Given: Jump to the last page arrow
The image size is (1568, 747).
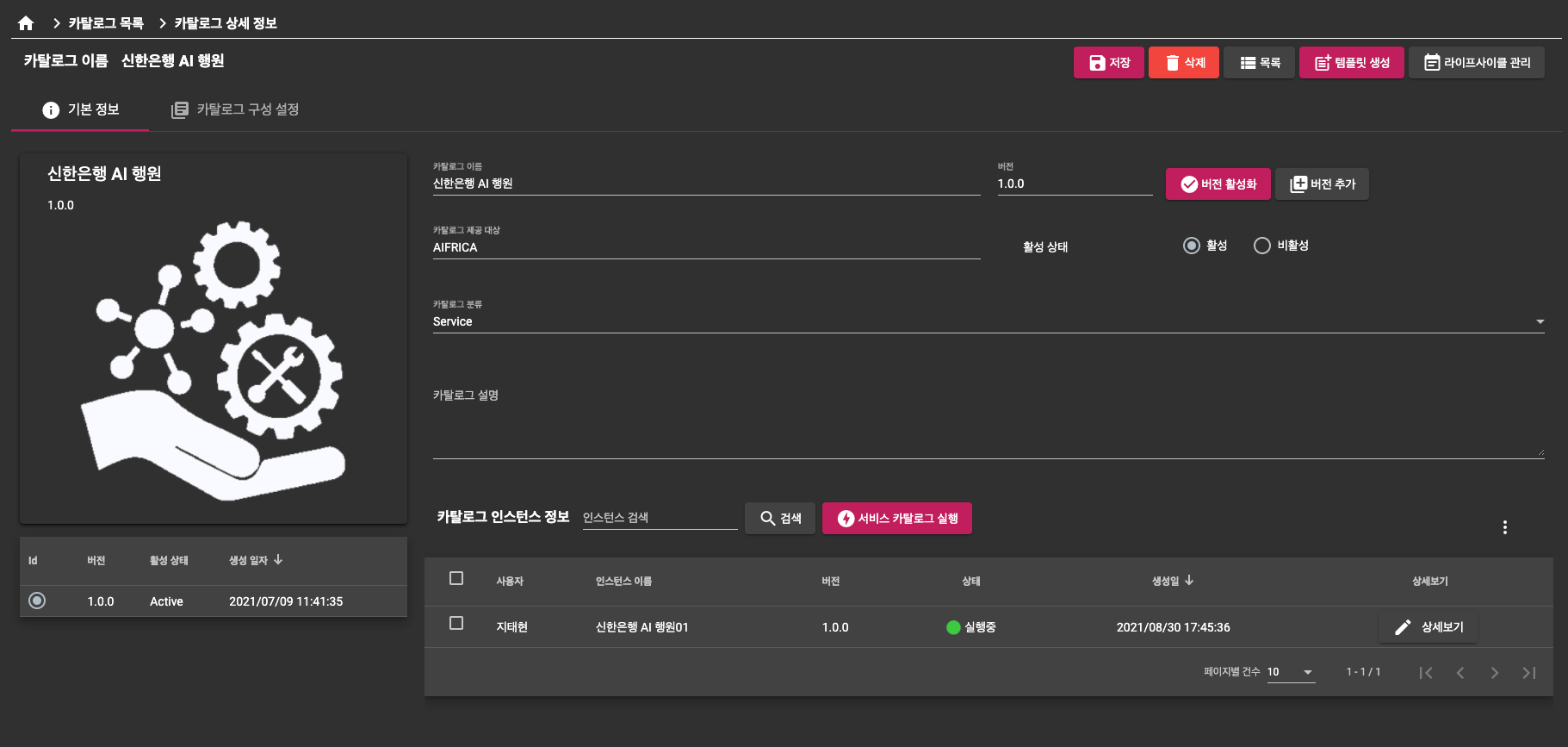Looking at the screenshot, I should click(1528, 673).
